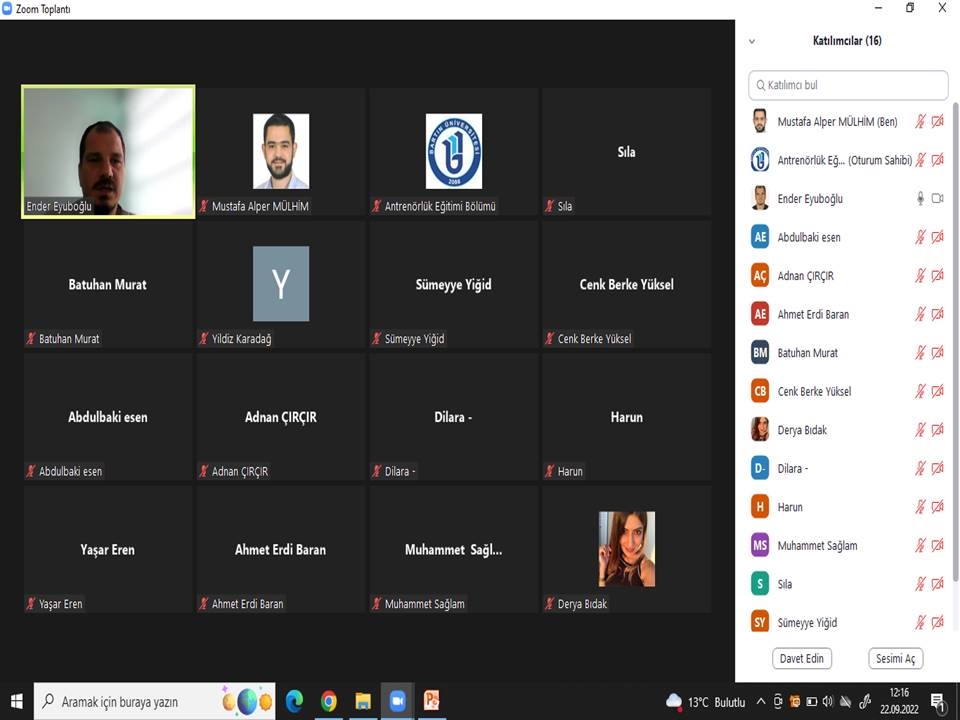Open Zoom from the Windows taskbar
The width and height of the screenshot is (960, 720).
[397, 701]
